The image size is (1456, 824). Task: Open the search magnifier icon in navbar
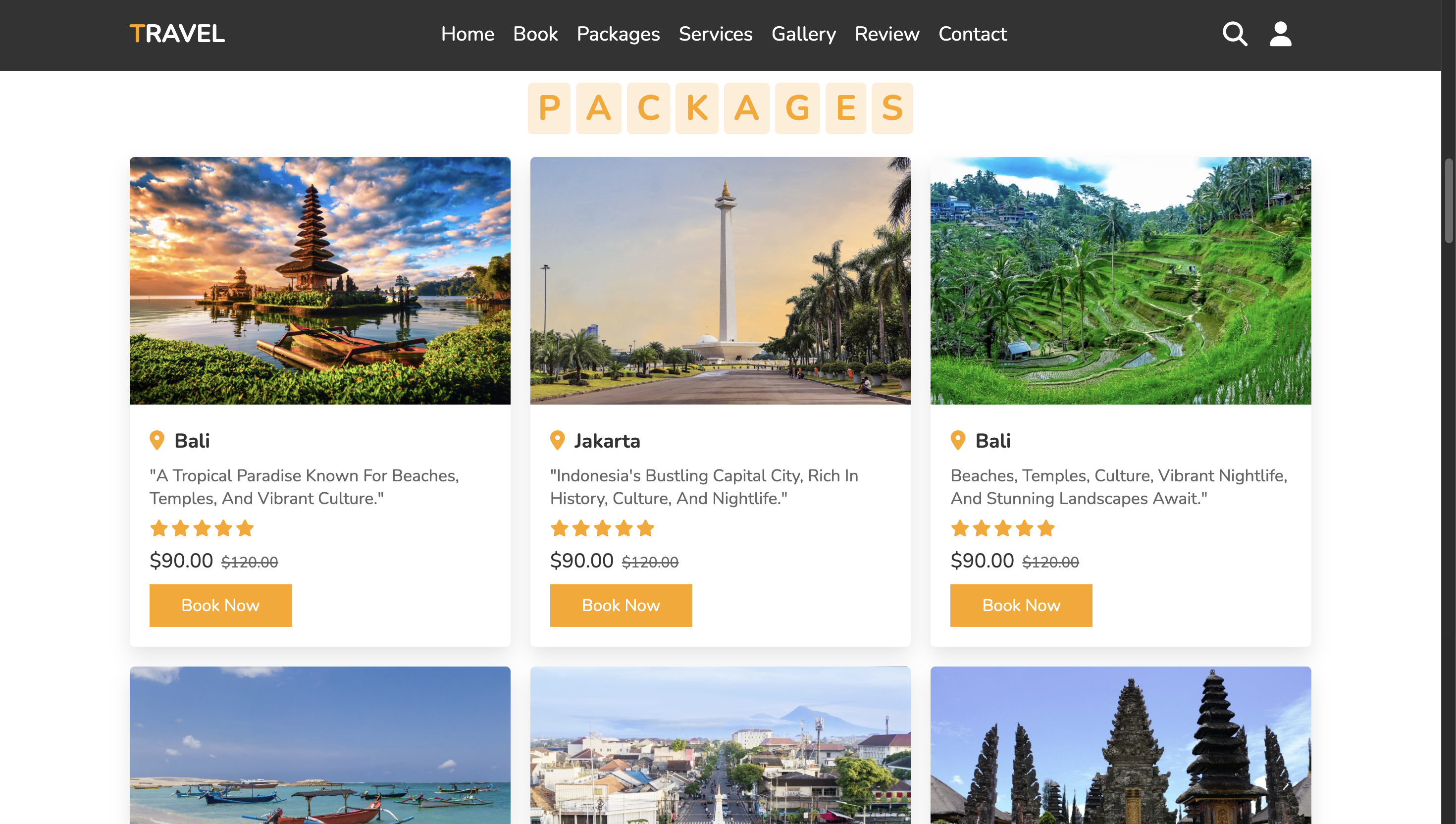point(1234,34)
